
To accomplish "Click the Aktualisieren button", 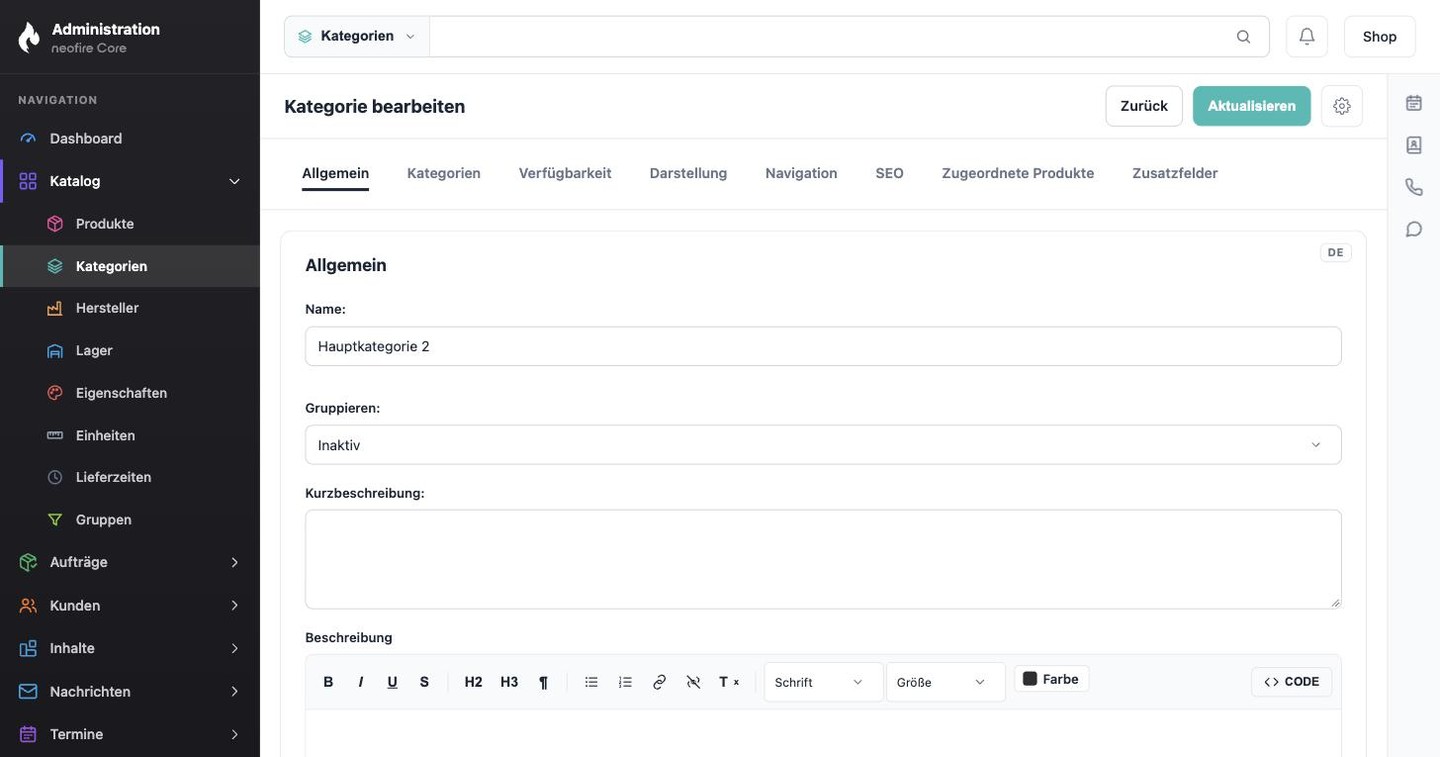I will (1252, 106).
